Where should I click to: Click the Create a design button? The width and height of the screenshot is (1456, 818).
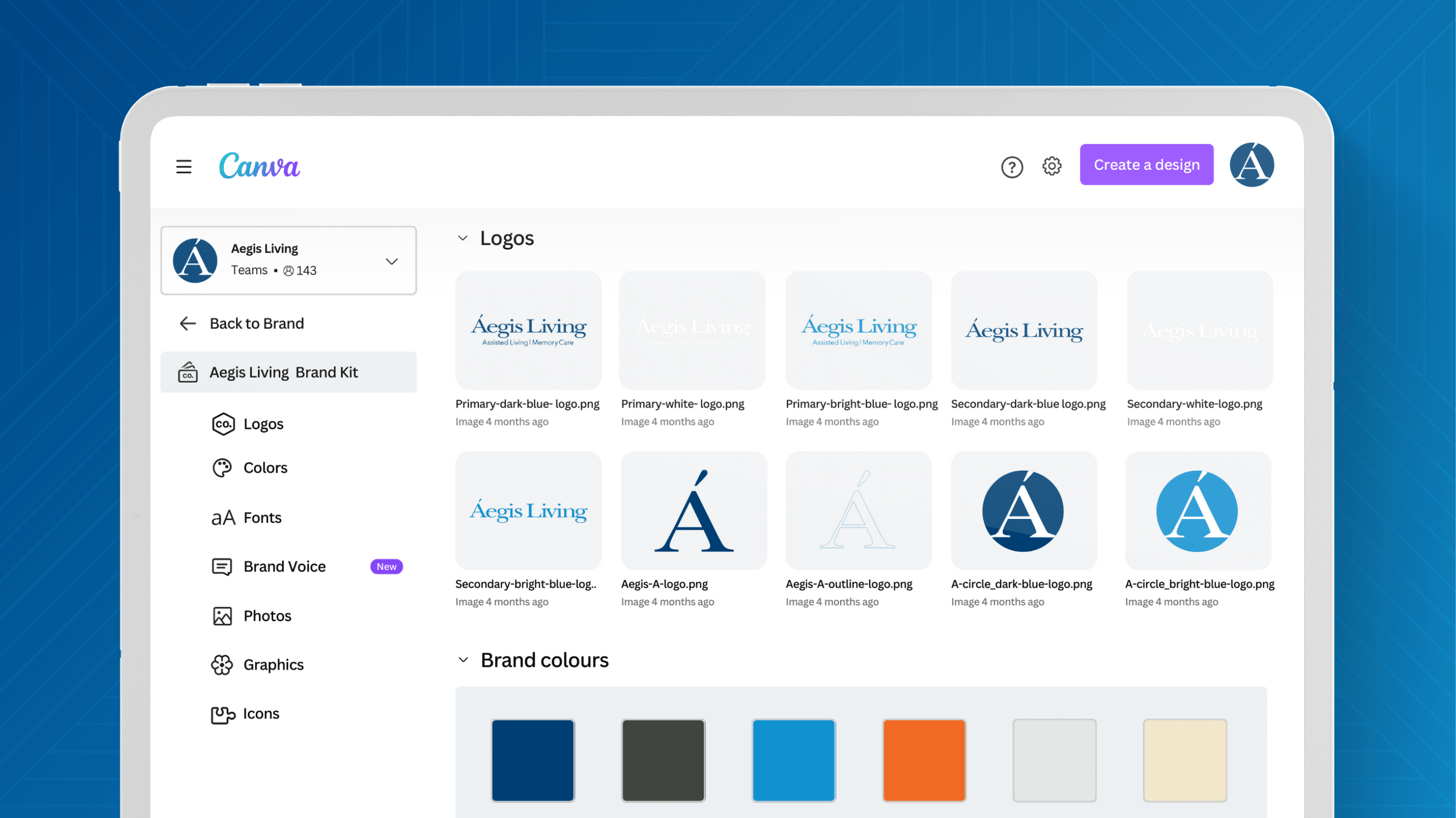pyautogui.click(x=1146, y=164)
